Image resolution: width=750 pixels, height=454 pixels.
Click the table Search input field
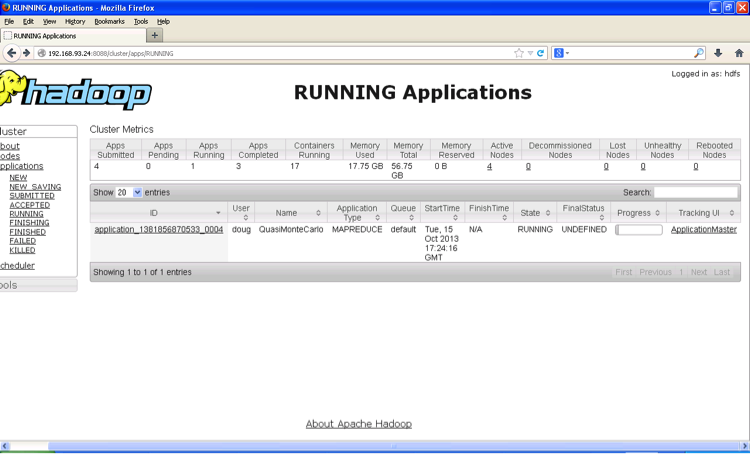tap(695, 192)
